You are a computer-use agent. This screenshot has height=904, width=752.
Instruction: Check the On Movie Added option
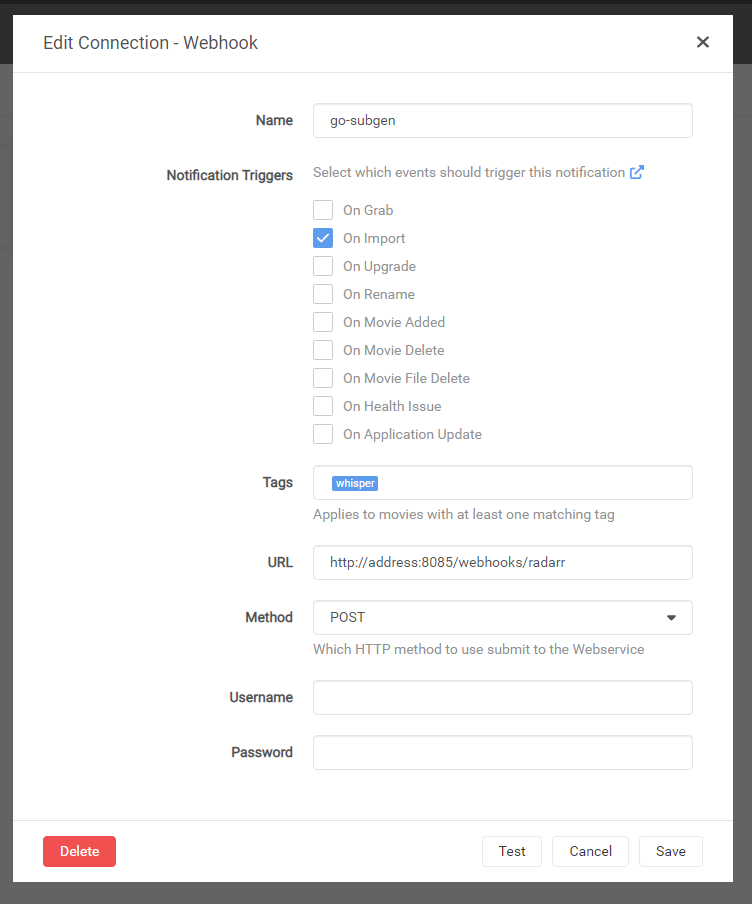pyautogui.click(x=323, y=322)
